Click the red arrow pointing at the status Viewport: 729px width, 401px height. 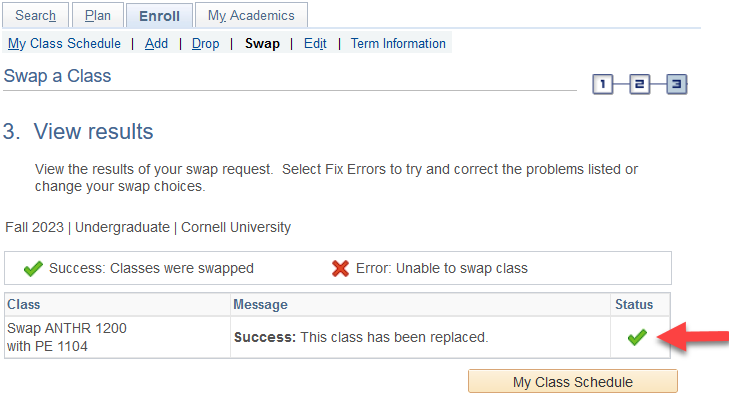pyautogui.click(x=692, y=337)
